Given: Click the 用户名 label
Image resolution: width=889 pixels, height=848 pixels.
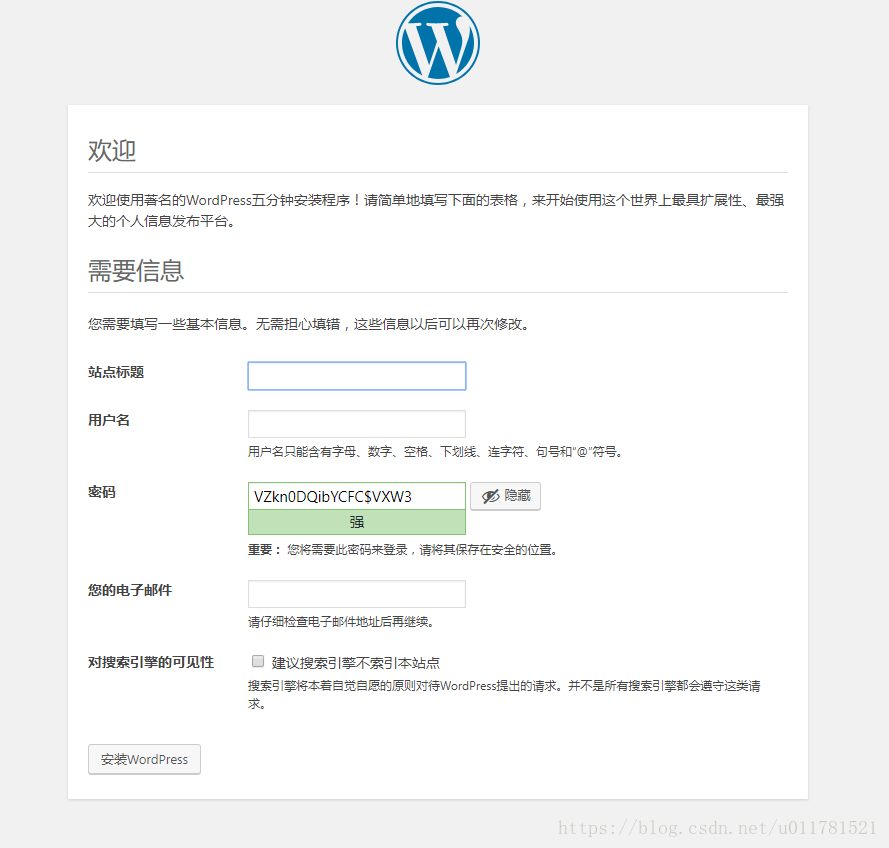Looking at the screenshot, I should pyautogui.click(x=109, y=420).
